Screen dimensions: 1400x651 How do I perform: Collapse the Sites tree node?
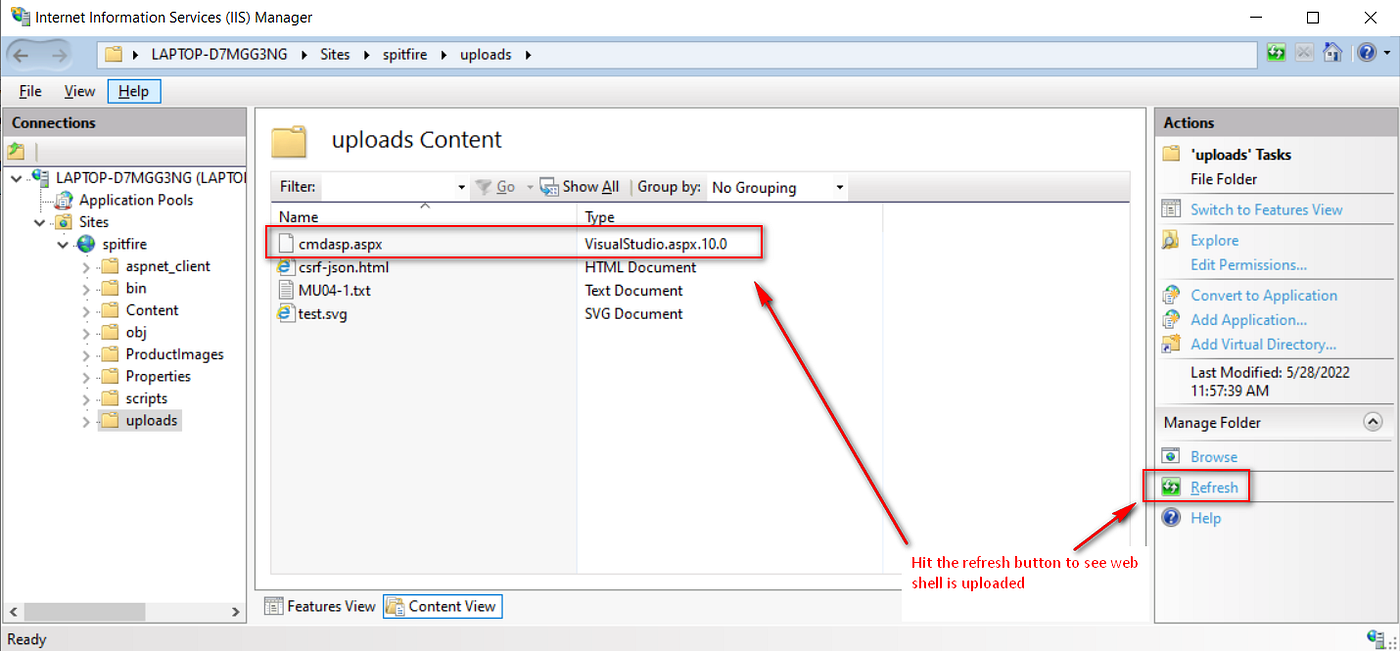[40, 222]
